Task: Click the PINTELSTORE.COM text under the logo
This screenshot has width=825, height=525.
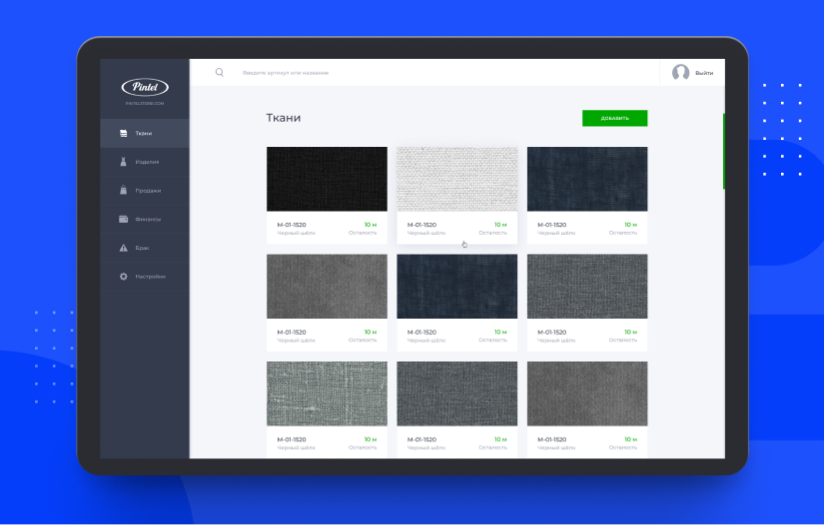Action: tap(145, 104)
